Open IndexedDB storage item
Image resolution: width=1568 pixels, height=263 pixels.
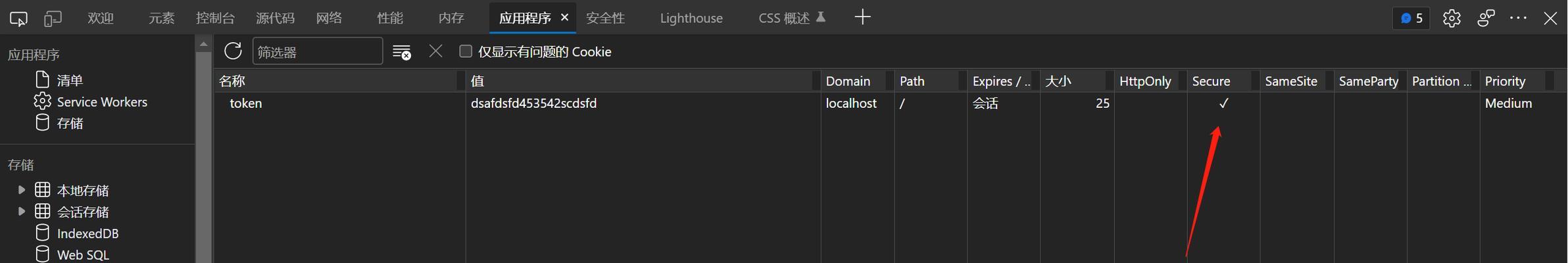coord(87,233)
